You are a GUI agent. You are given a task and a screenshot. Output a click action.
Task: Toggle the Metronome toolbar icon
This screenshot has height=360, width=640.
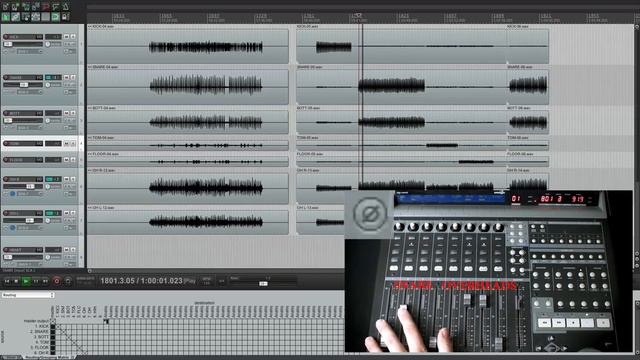[x=65, y=7]
